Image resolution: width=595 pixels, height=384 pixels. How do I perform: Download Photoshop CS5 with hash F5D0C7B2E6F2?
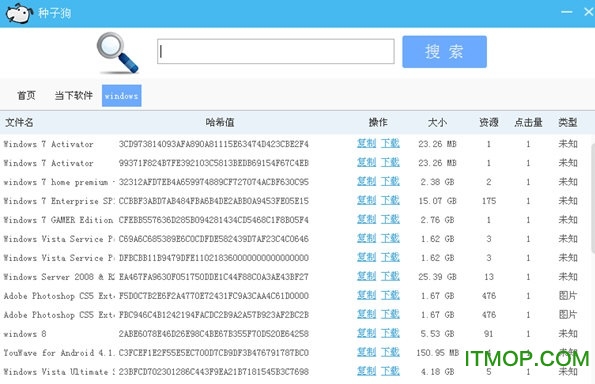click(390, 295)
